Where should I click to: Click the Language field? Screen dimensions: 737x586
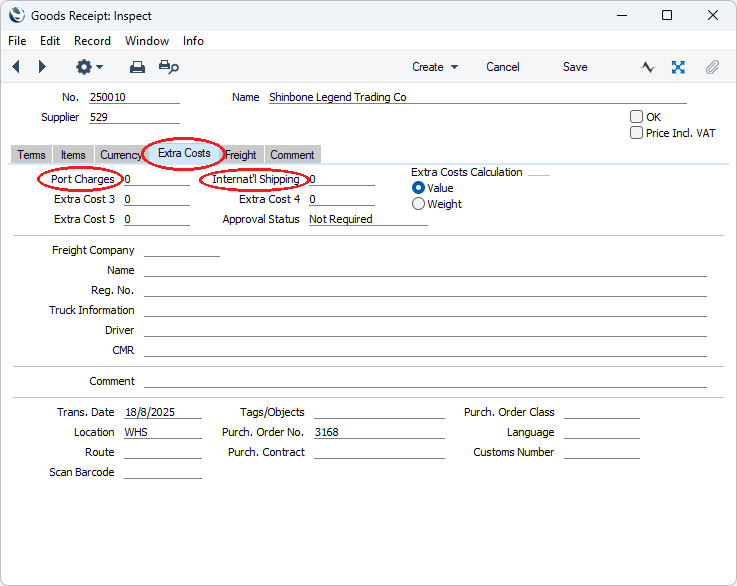602,432
